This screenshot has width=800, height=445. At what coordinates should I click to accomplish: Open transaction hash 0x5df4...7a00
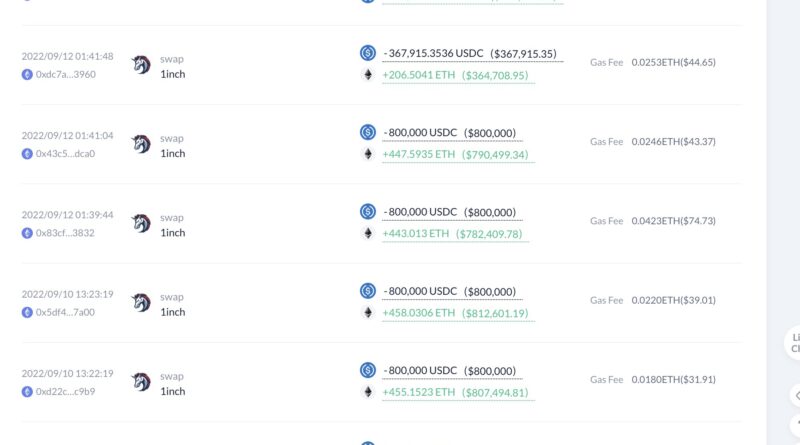[65, 312]
